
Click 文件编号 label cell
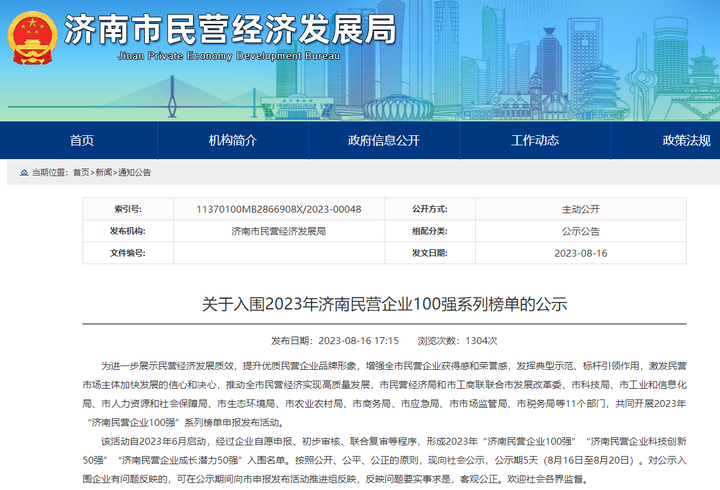[x=128, y=253]
